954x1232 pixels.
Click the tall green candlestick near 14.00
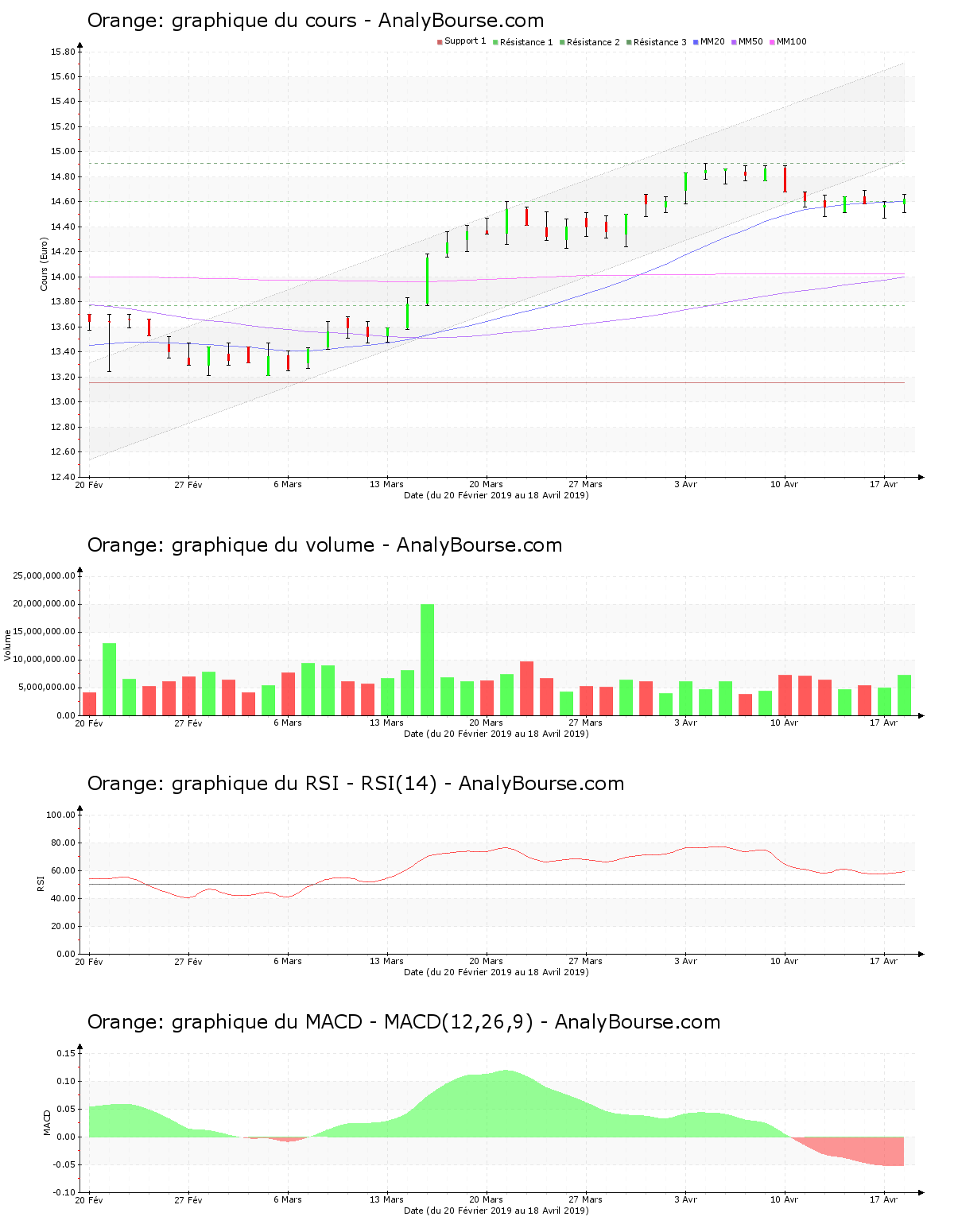pyautogui.click(x=427, y=281)
